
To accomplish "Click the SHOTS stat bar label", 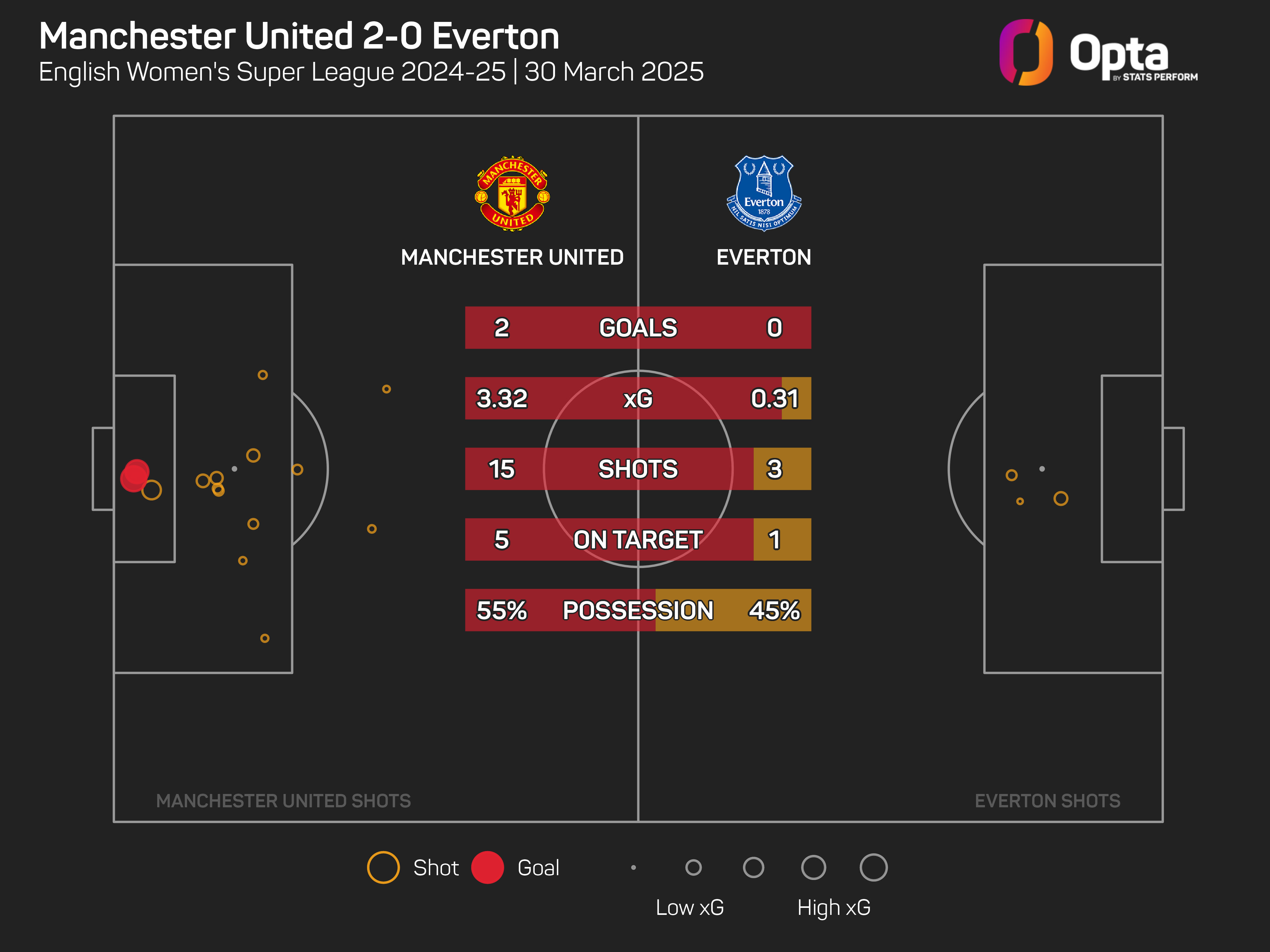I will [x=638, y=469].
